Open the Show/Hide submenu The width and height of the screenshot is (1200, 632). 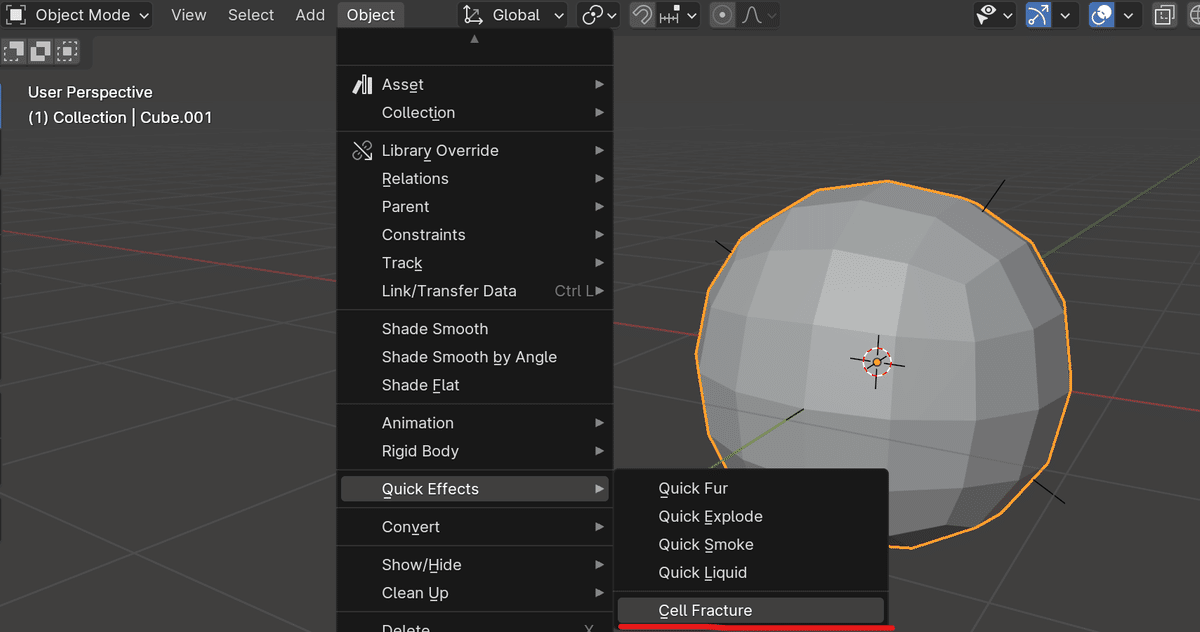[x=475, y=565]
